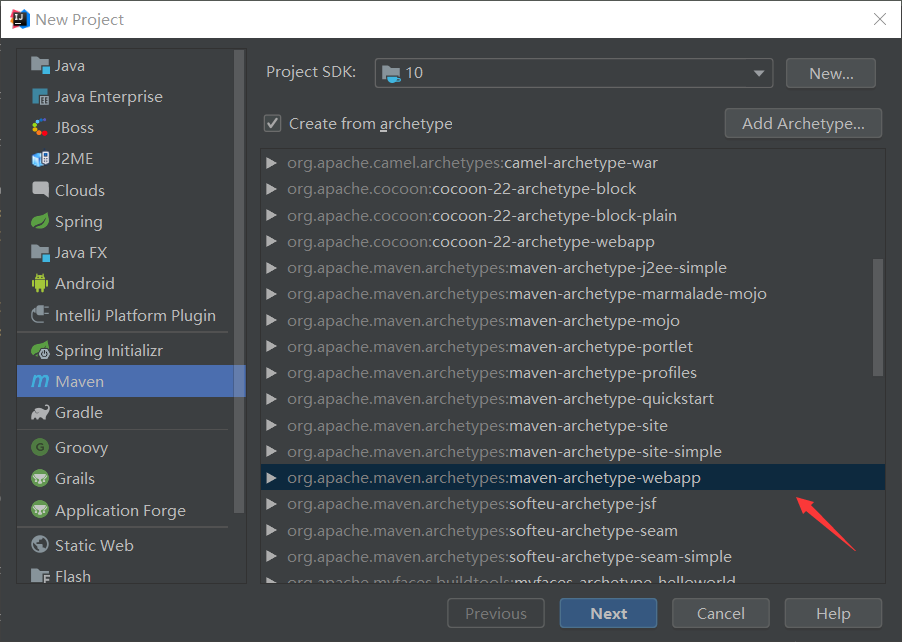Viewport: 902px width, 642px height.
Task: Click the Add Archetype... button
Action: 803,123
